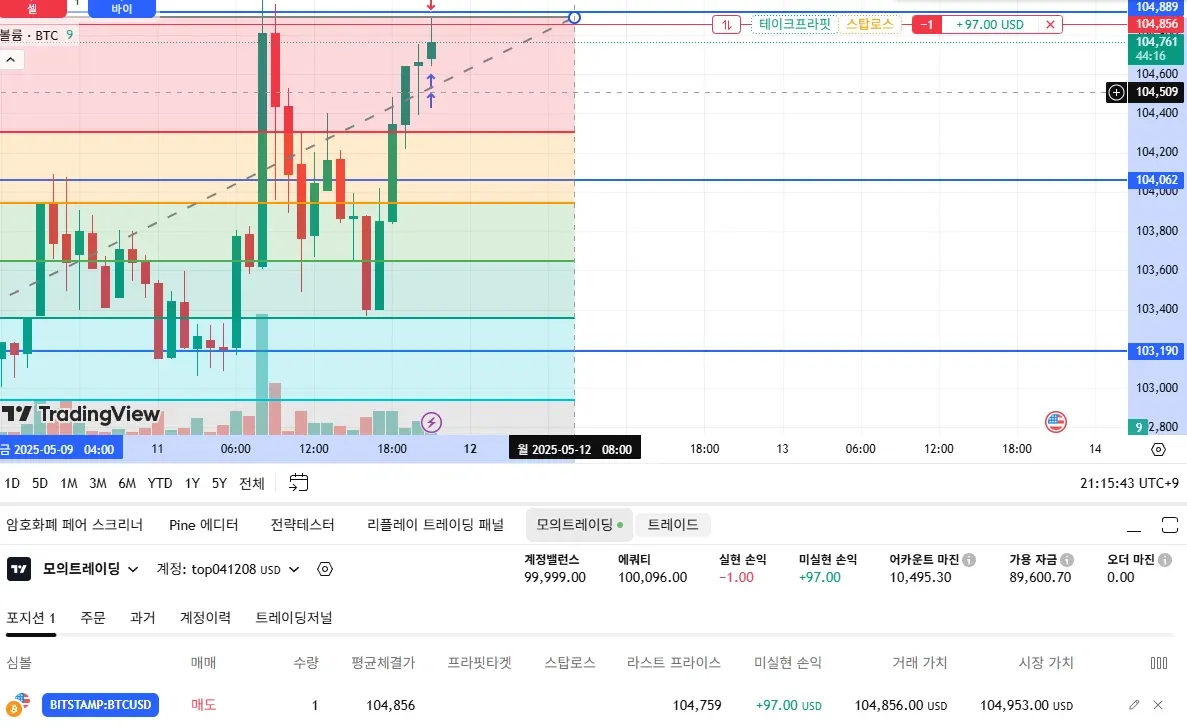Select the 5Y time range
Image resolution: width=1187 pixels, height=727 pixels.
(220, 483)
